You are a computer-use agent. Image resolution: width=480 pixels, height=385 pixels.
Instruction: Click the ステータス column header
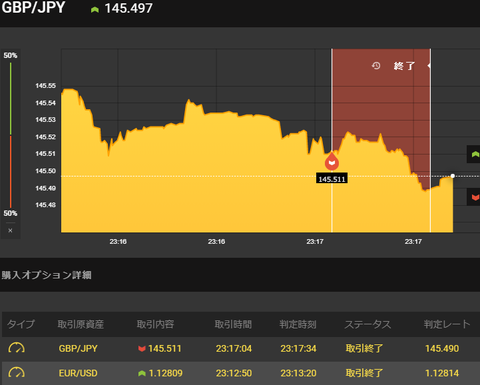[368, 324]
